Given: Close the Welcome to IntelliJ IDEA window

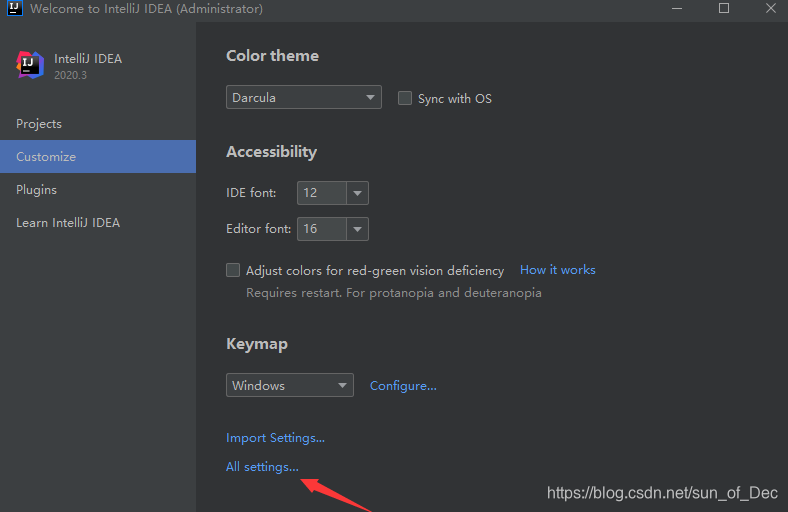Looking at the screenshot, I should [x=770, y=9].
